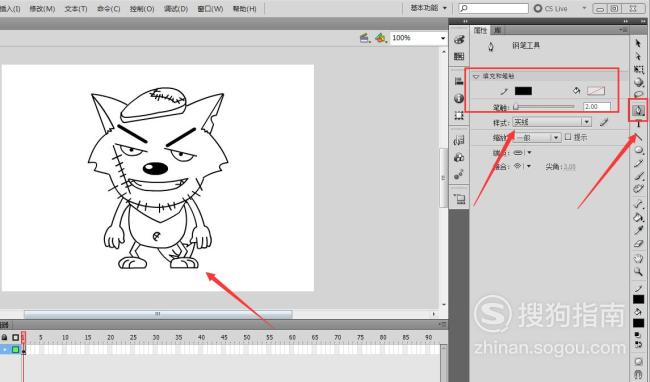Toggle Object Drawing mode in toolbox
650x382 pixels.
click(x=638, y=361)
